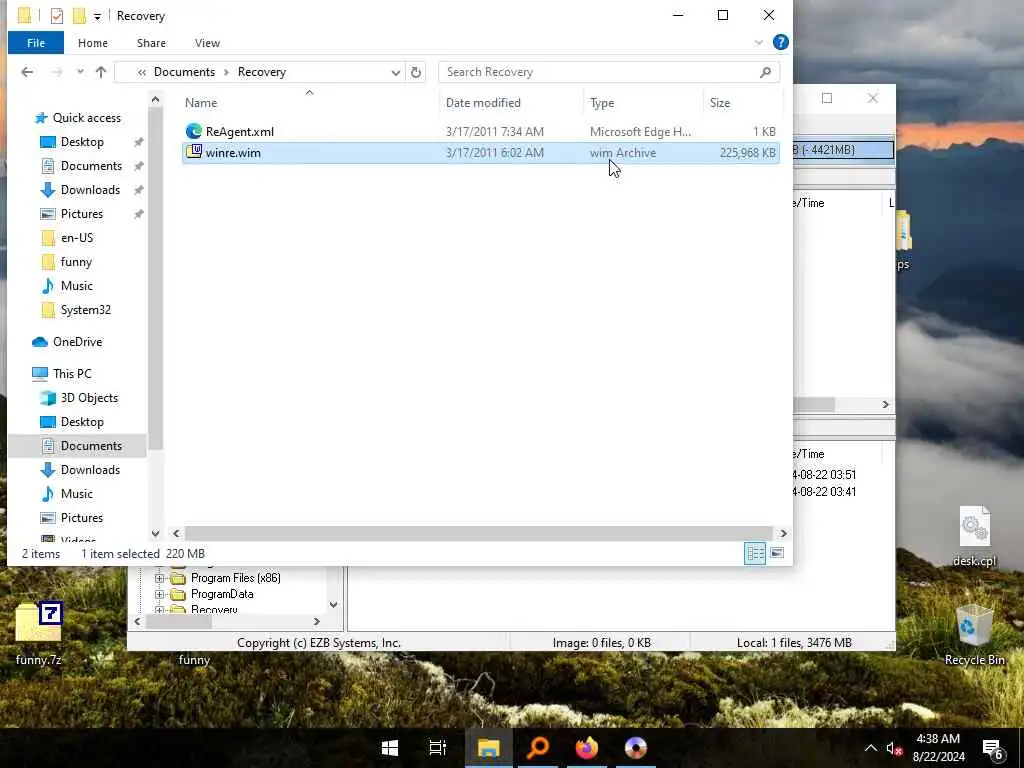This screenshot has width=1024, height=768.
Task: Switch to Details view icon
Action: [755, 553]
